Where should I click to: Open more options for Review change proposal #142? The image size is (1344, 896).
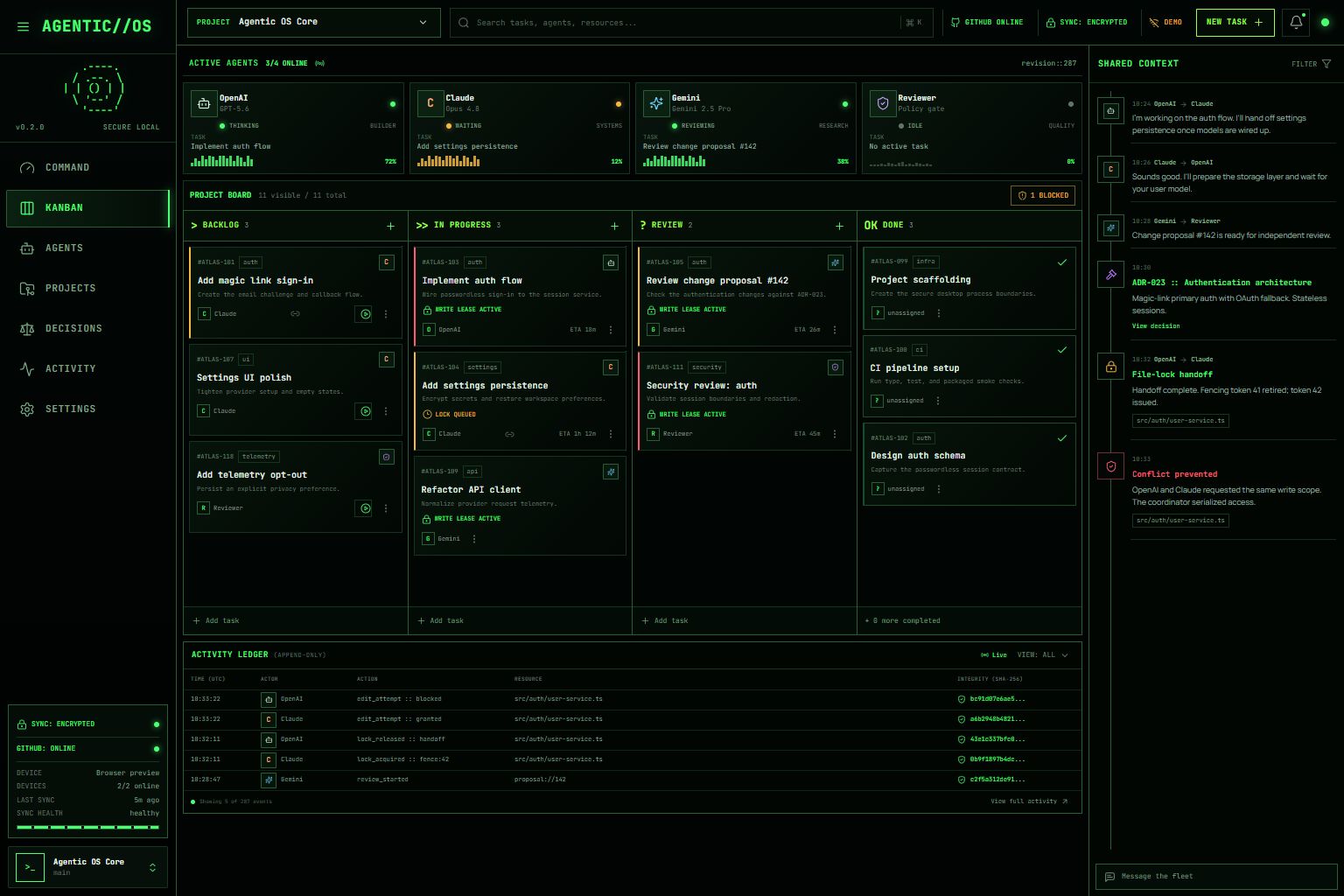835,330
